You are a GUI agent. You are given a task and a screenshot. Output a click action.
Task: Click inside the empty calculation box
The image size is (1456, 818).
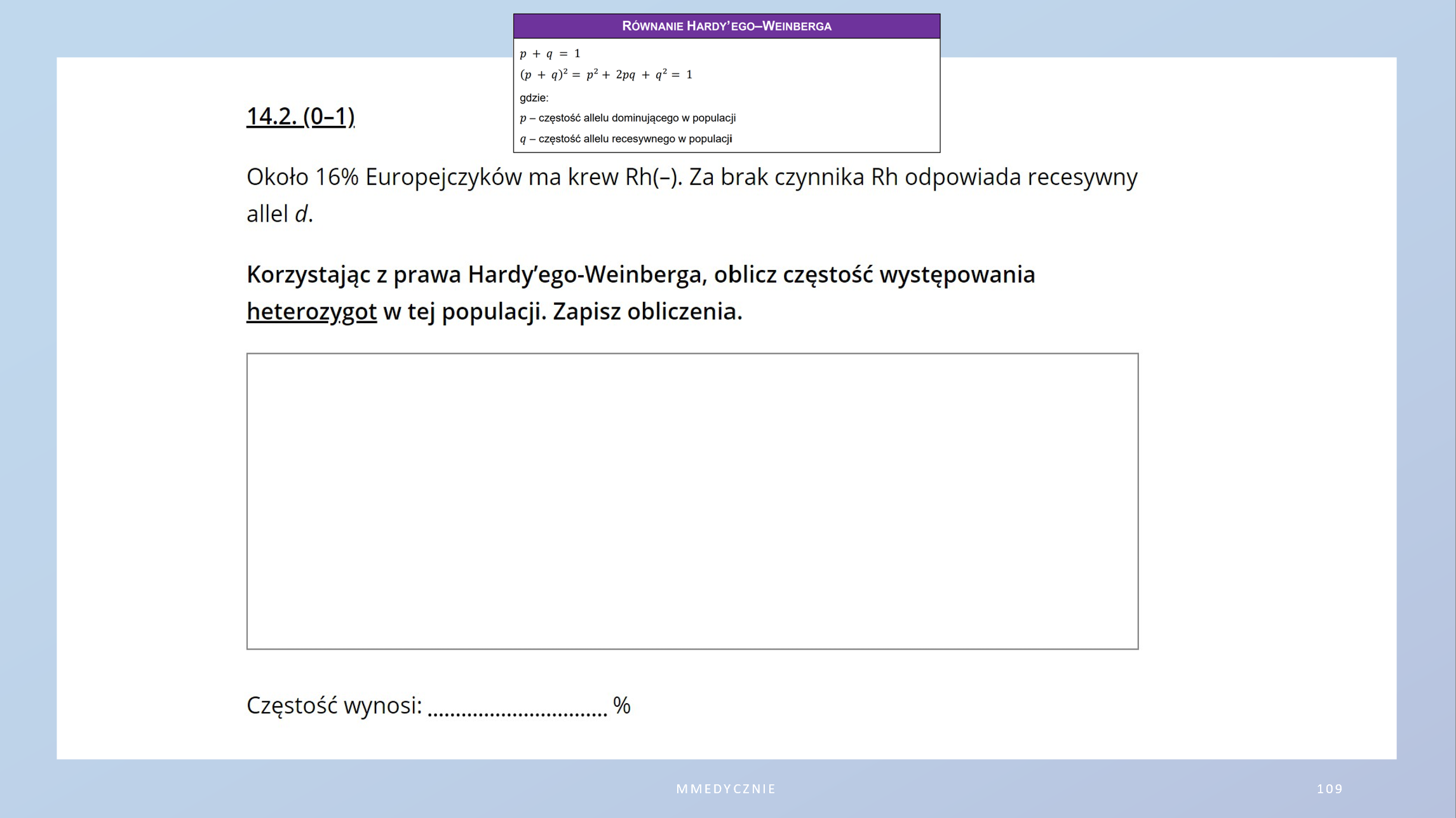tap(692, 501)
